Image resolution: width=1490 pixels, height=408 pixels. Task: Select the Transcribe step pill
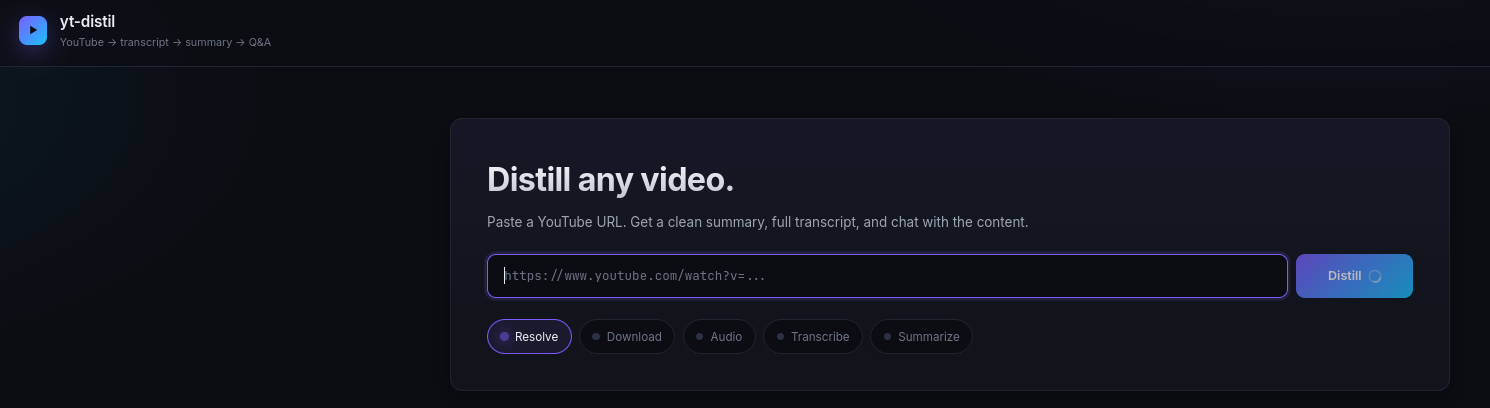pyautogui.click(x=813, y=337)
